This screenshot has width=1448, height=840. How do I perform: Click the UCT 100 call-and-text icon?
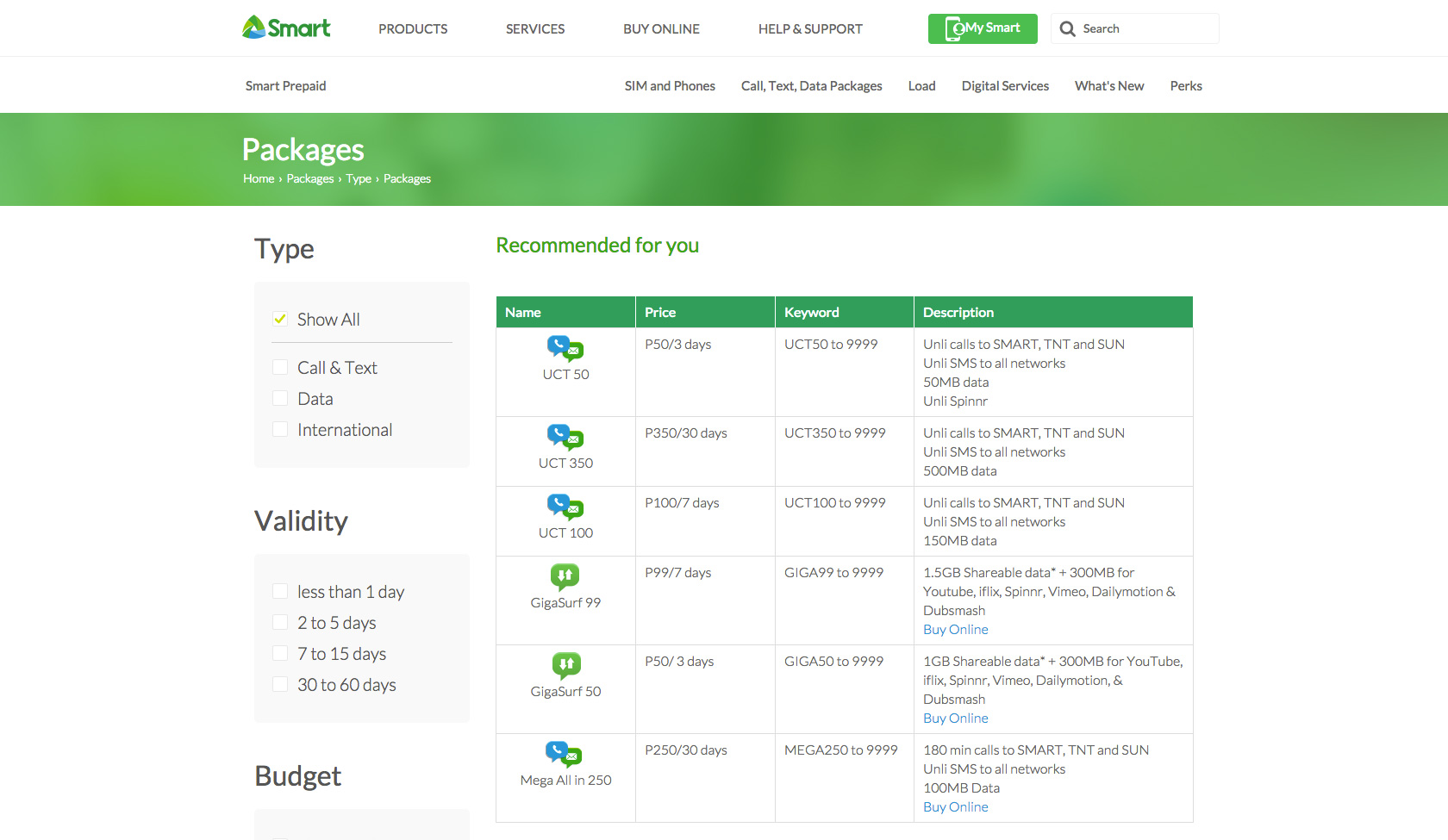pyautogui.click(x=565, y=507)
